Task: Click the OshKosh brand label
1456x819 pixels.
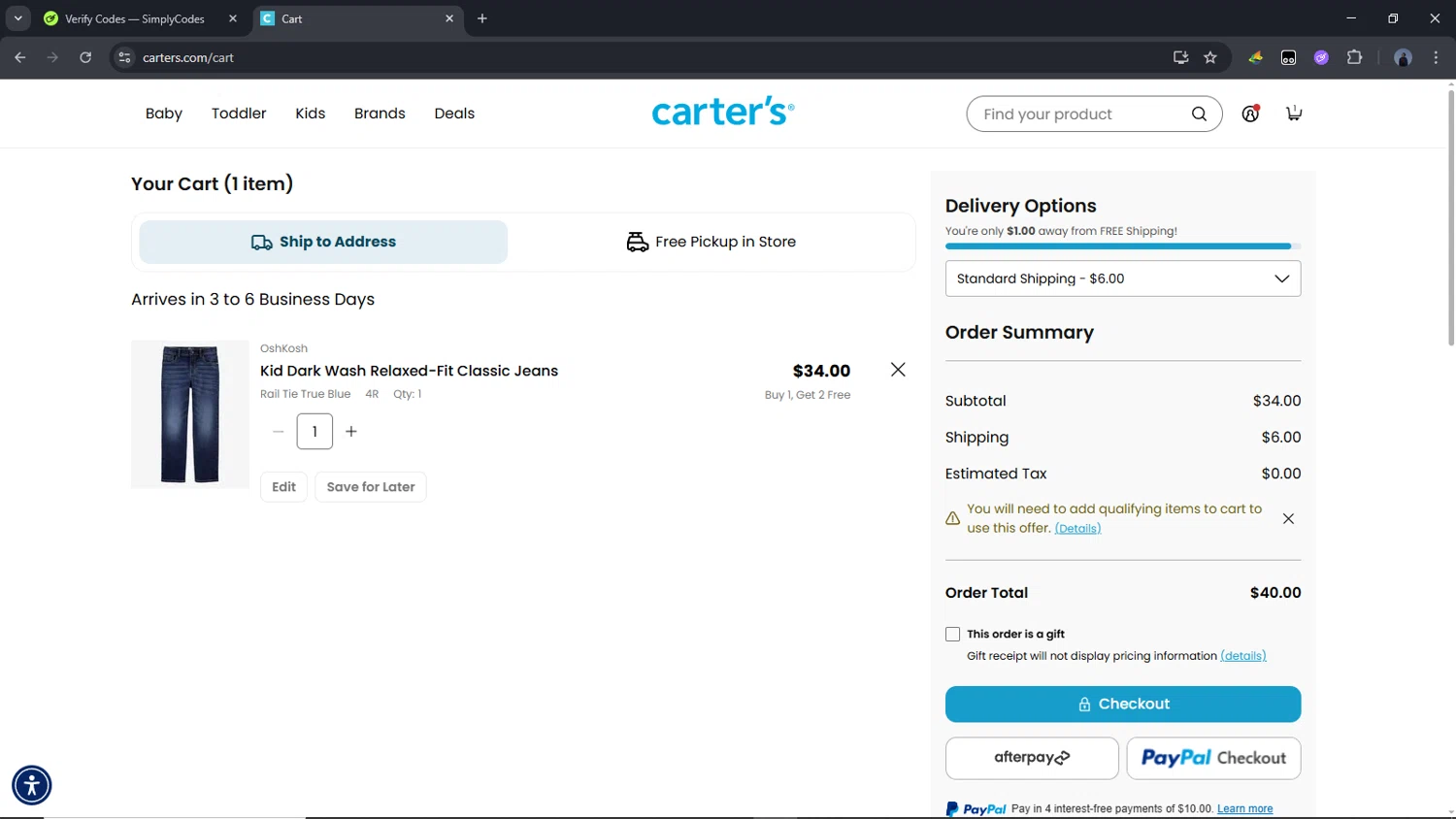Action: tap(283, 348)
